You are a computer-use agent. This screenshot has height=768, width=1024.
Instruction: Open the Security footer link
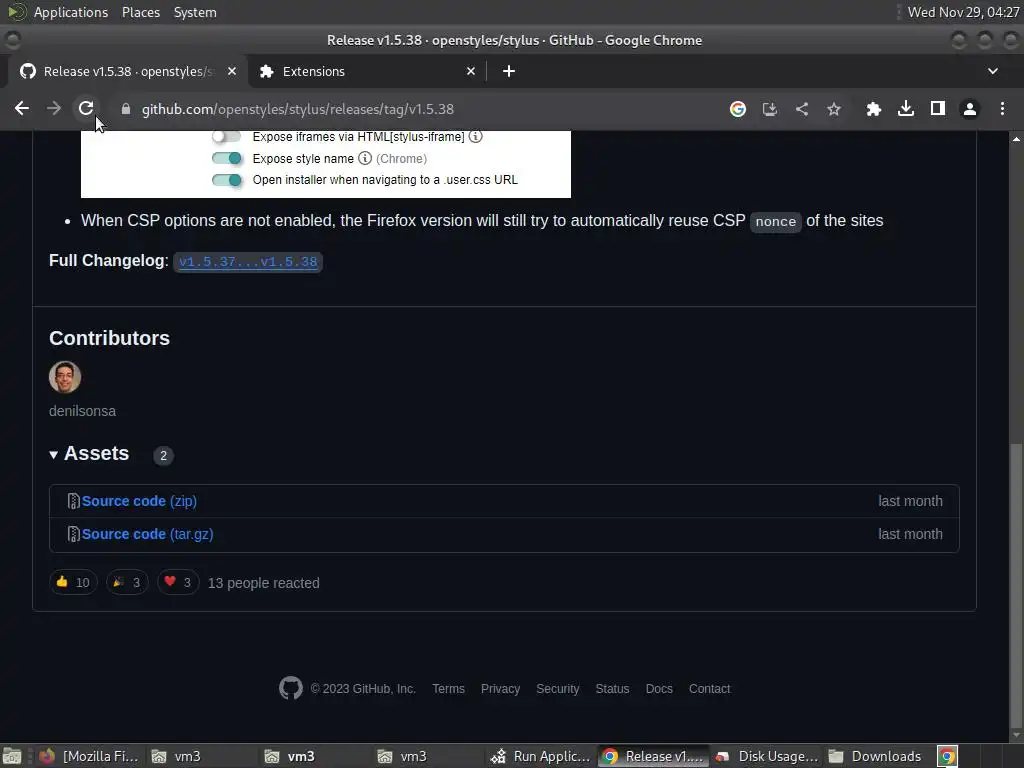(558, 689)
